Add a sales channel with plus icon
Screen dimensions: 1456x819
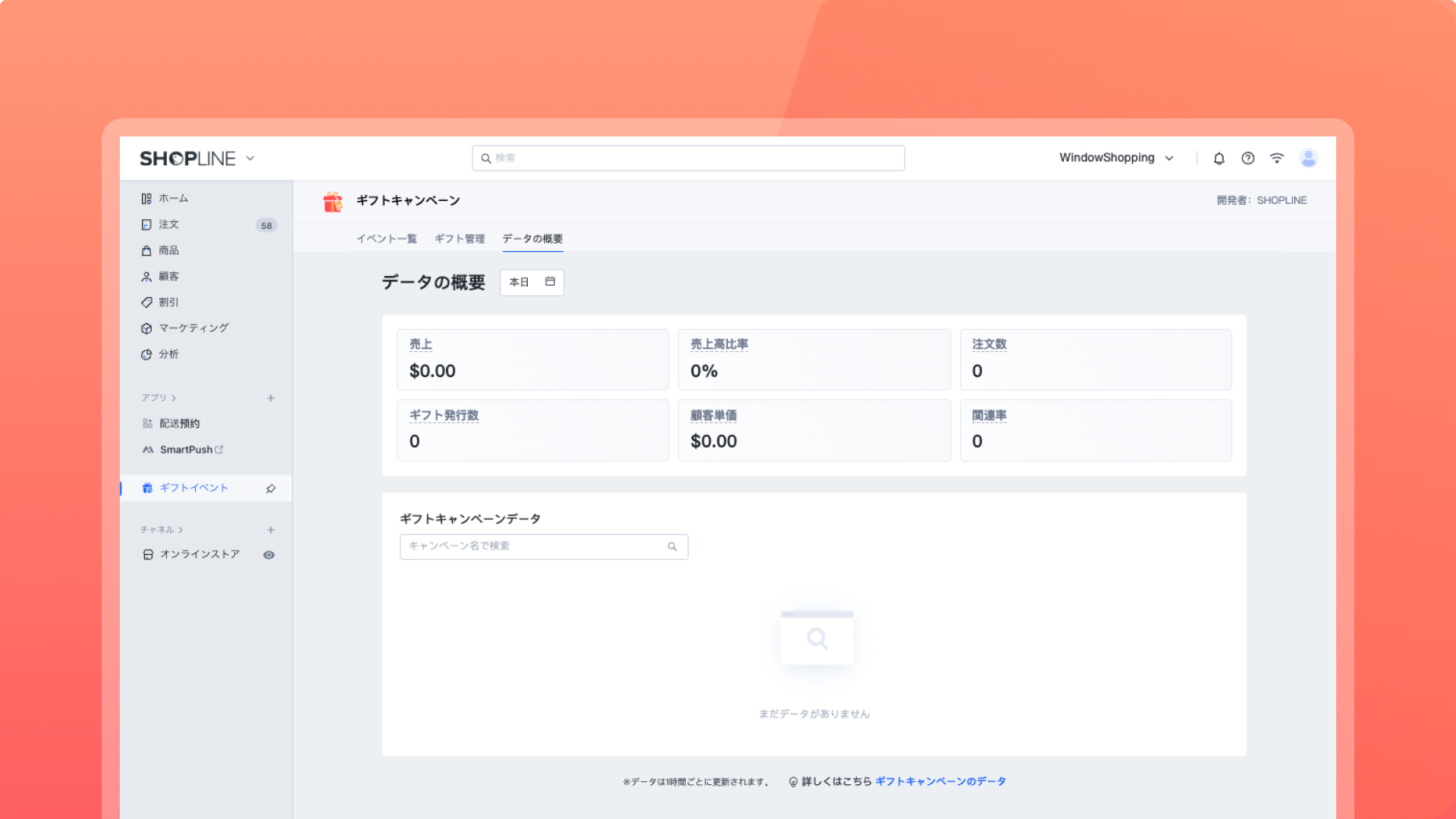coord(271,530)
